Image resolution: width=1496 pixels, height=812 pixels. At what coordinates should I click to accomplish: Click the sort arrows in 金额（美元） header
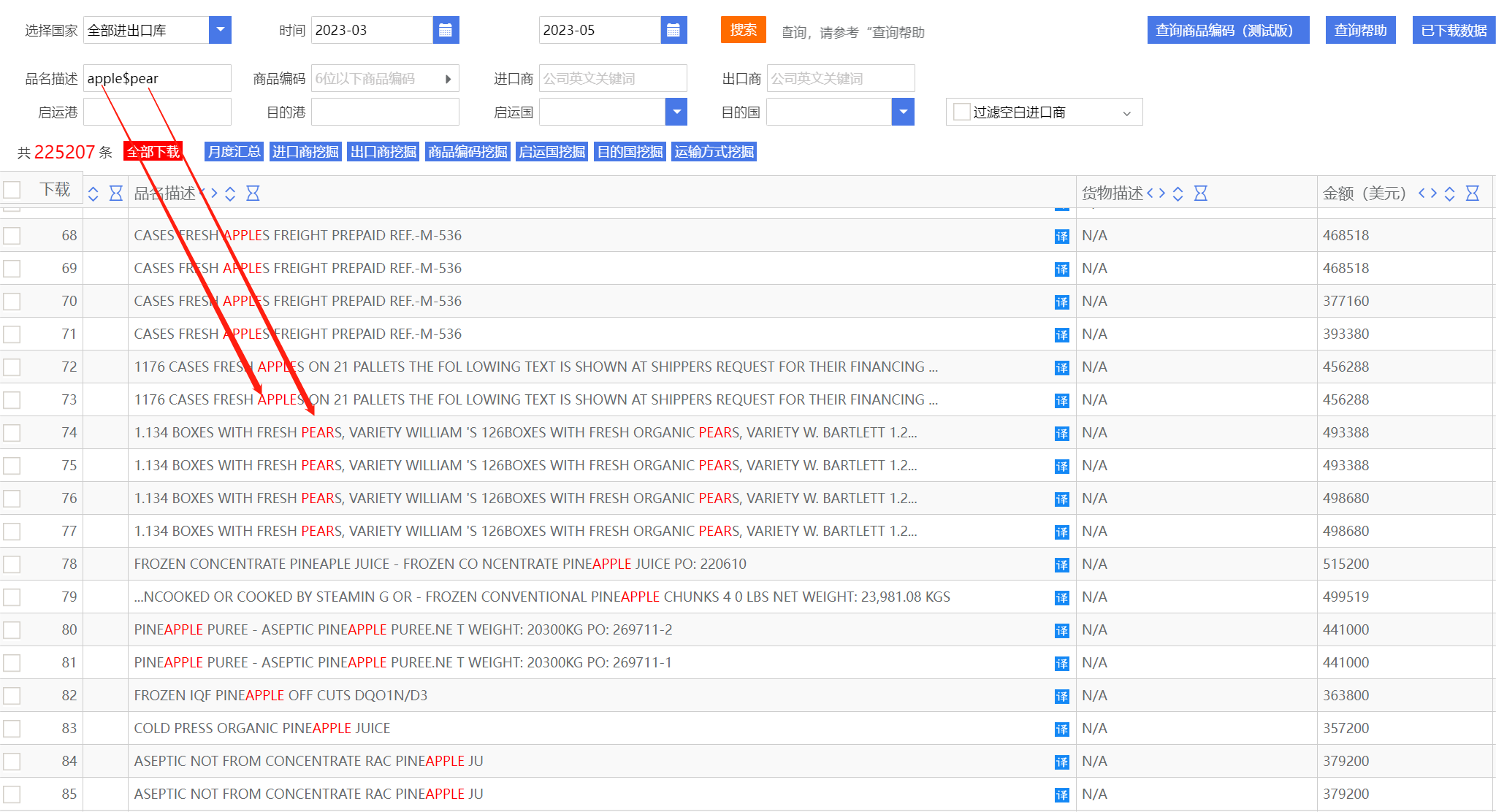[1449, 194]
